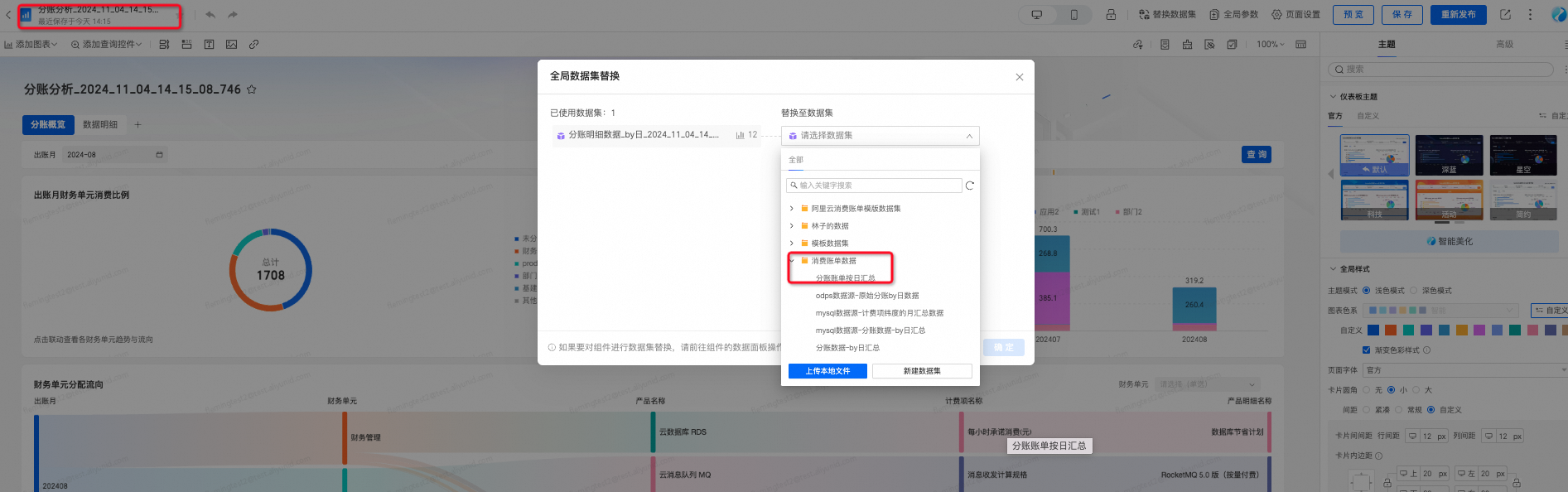
Task: Click the info icon beside 渐变色彩样式
Action: pyautogui.click(x=1426, y=350)
